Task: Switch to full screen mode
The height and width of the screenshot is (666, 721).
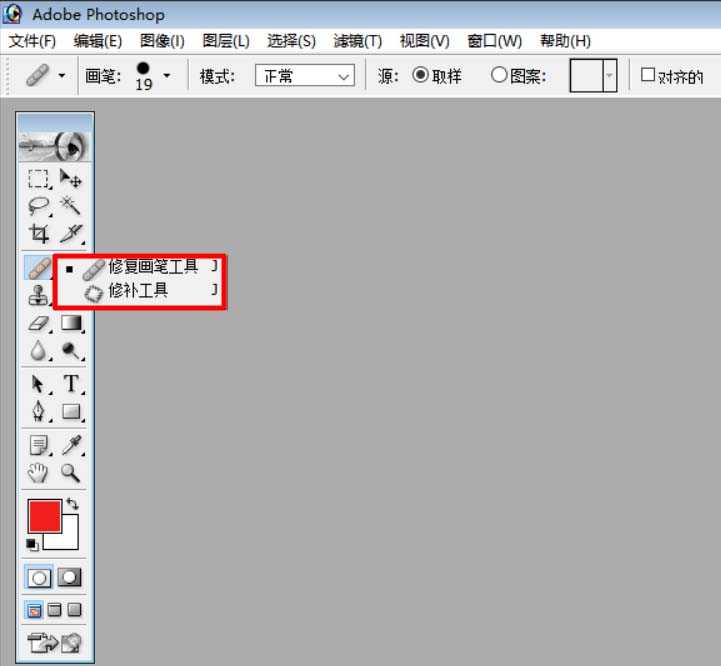Action: (74, 610)
